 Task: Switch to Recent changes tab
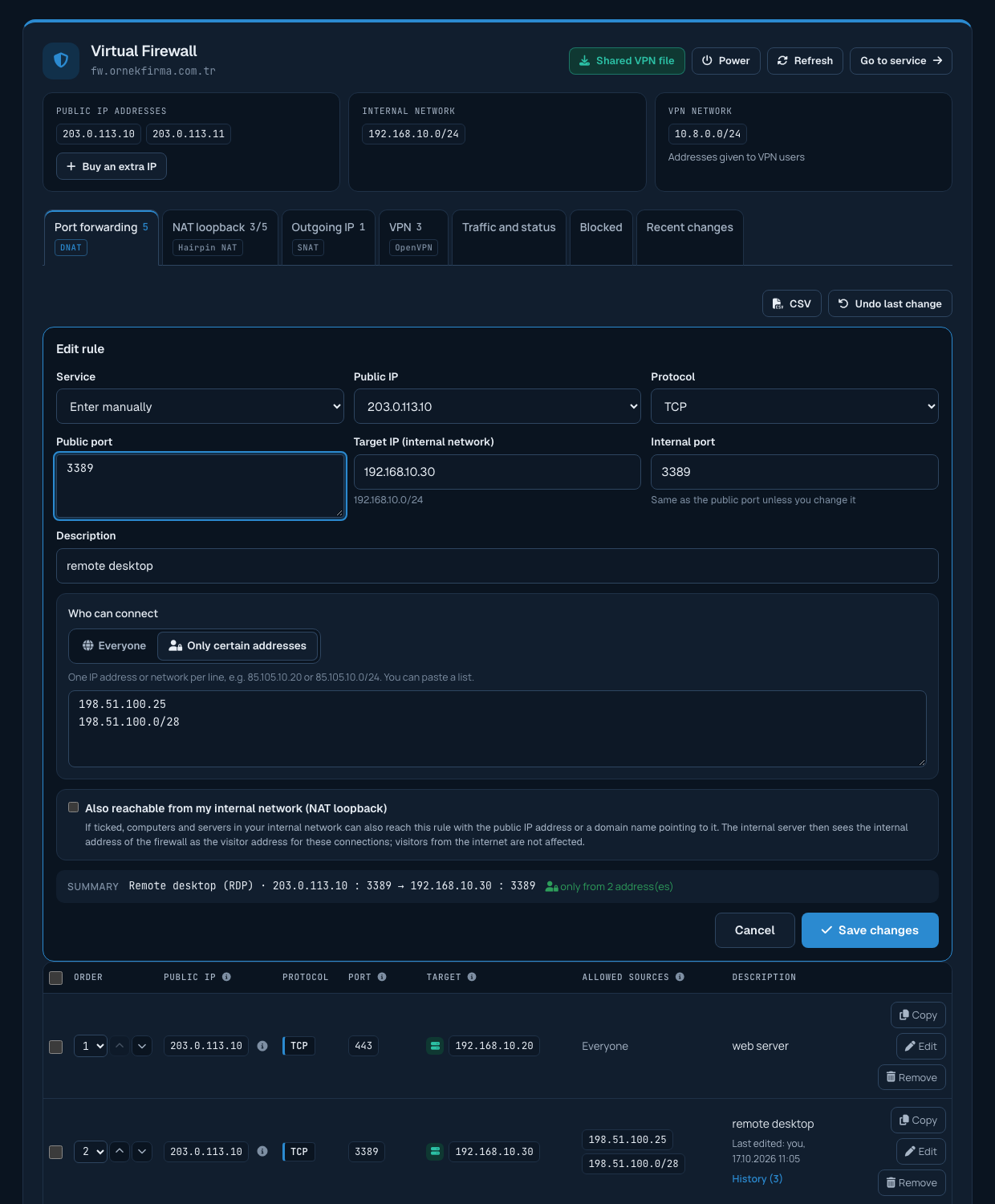click(x=690, y=238)
